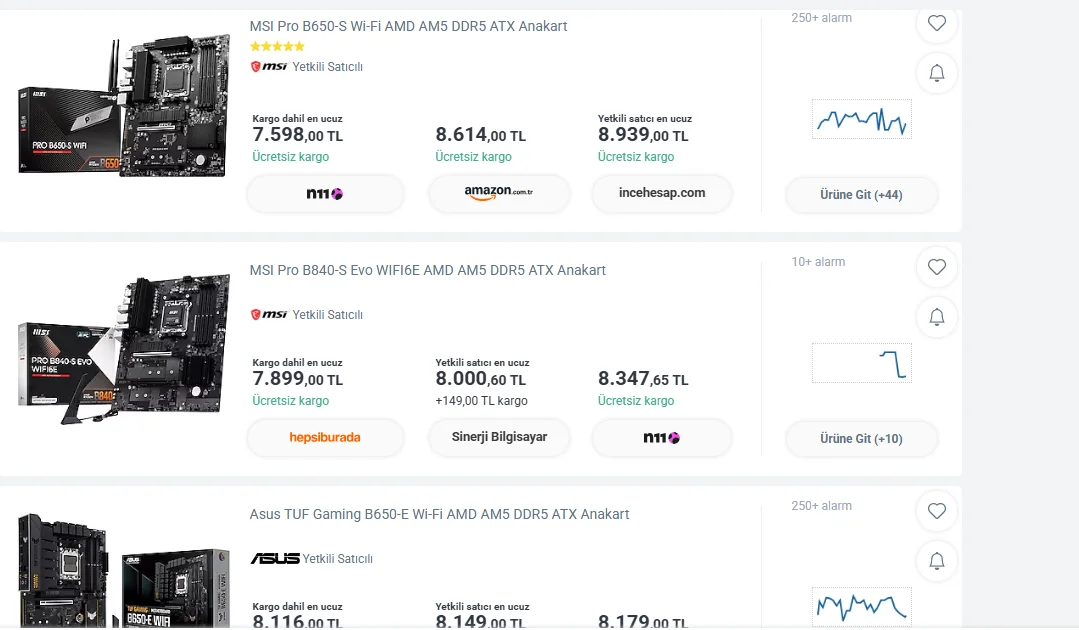Click the 8.939,00 TL price
Image resolution: width=1079 pixels, height=630 pixels.
click(x=643, y=135)
